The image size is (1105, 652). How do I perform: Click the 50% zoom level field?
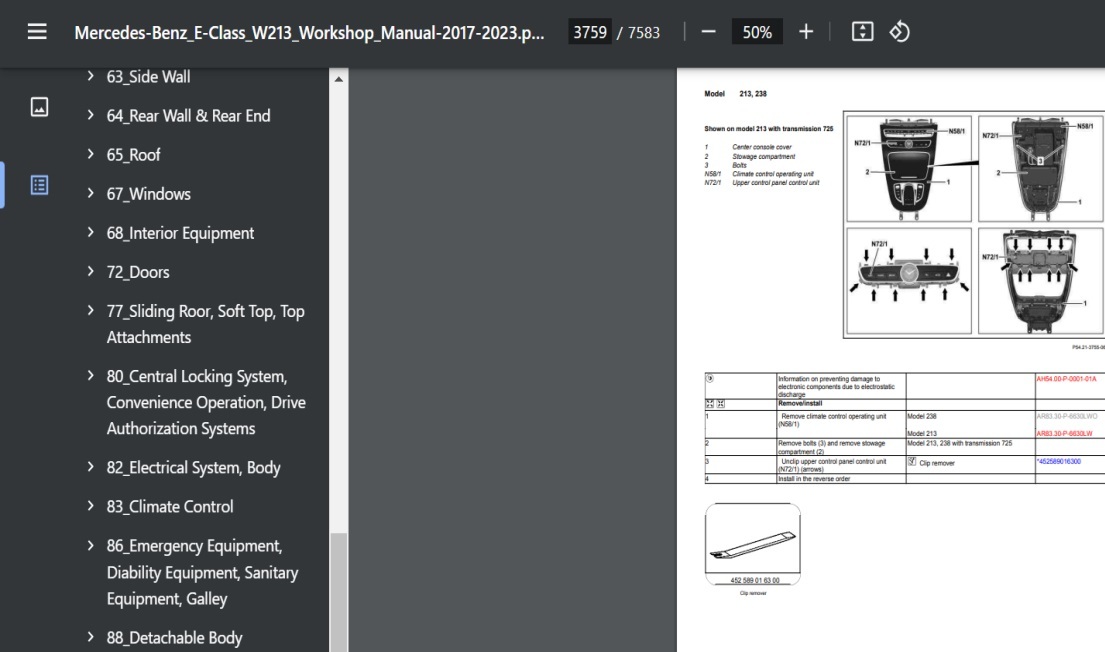tap(757, 32)
